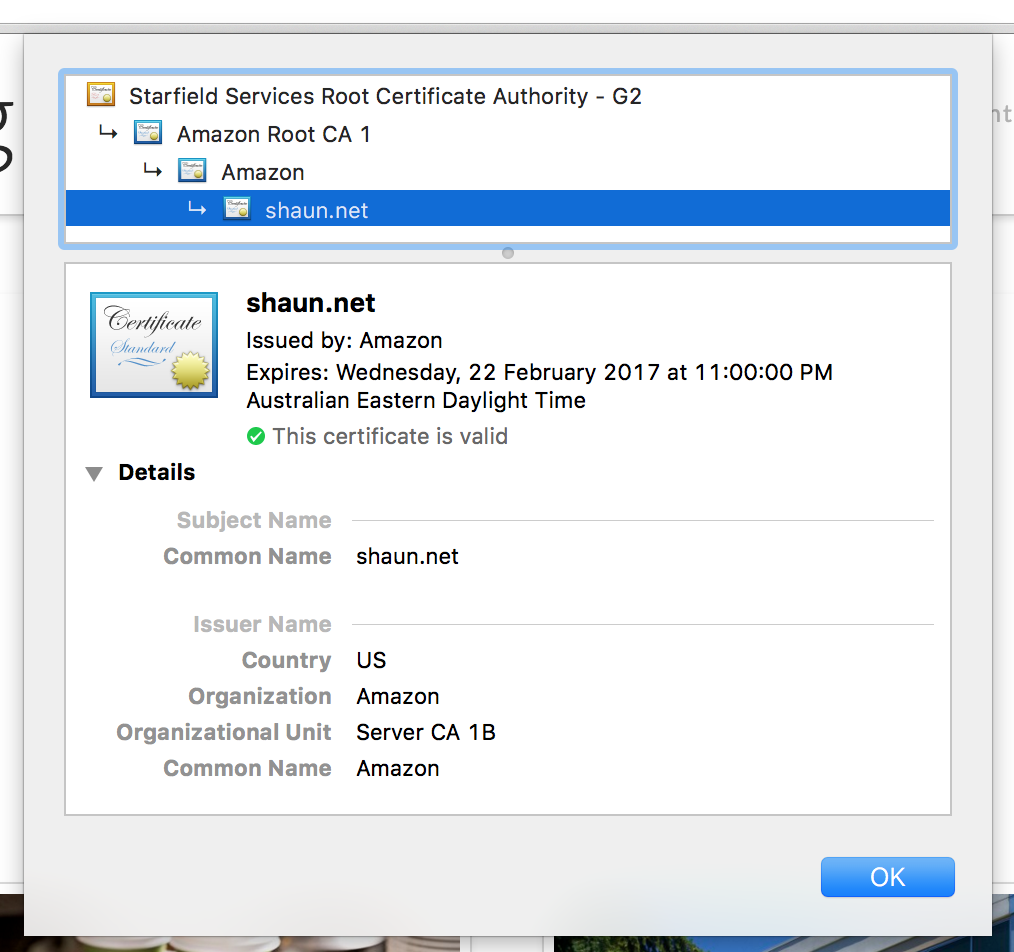Select the shaun.net row in the chain
Viewport: 1014px width, 952px height.
click(317, 210)
